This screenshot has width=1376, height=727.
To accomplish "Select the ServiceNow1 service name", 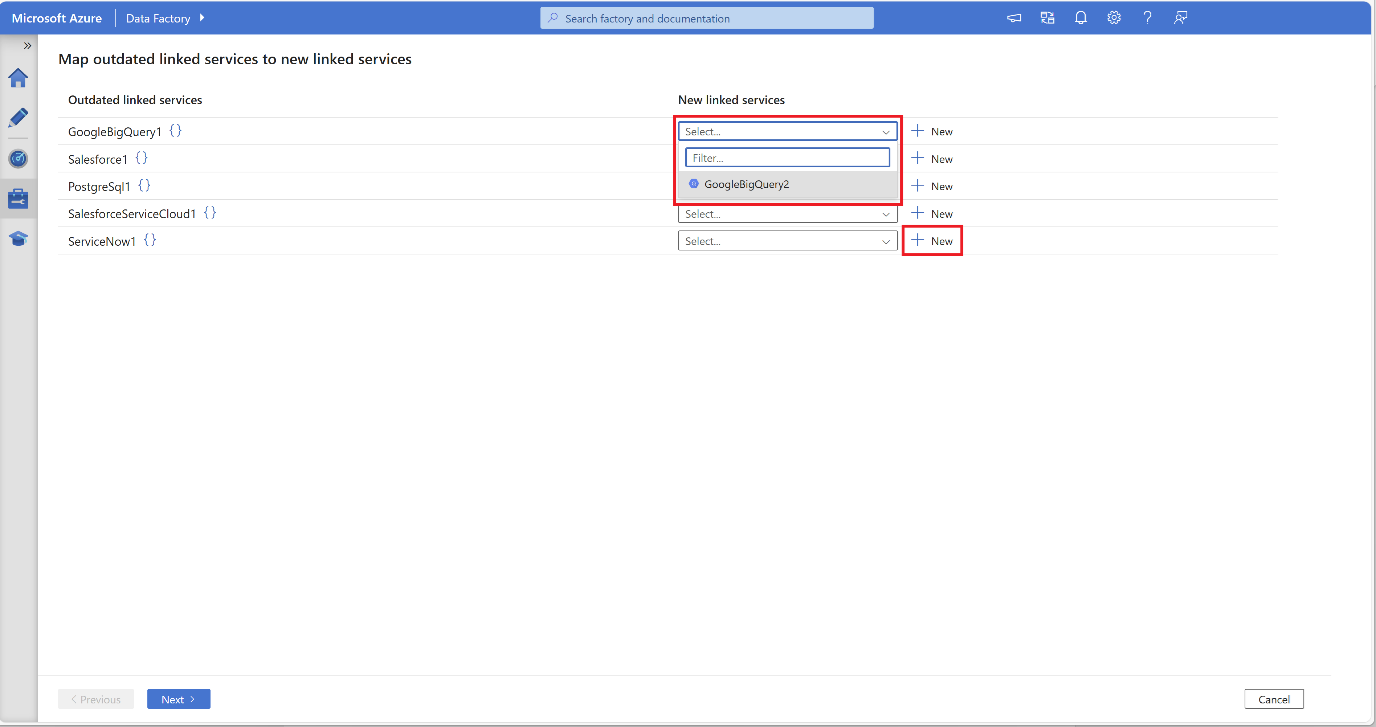I will coord(102,241).
